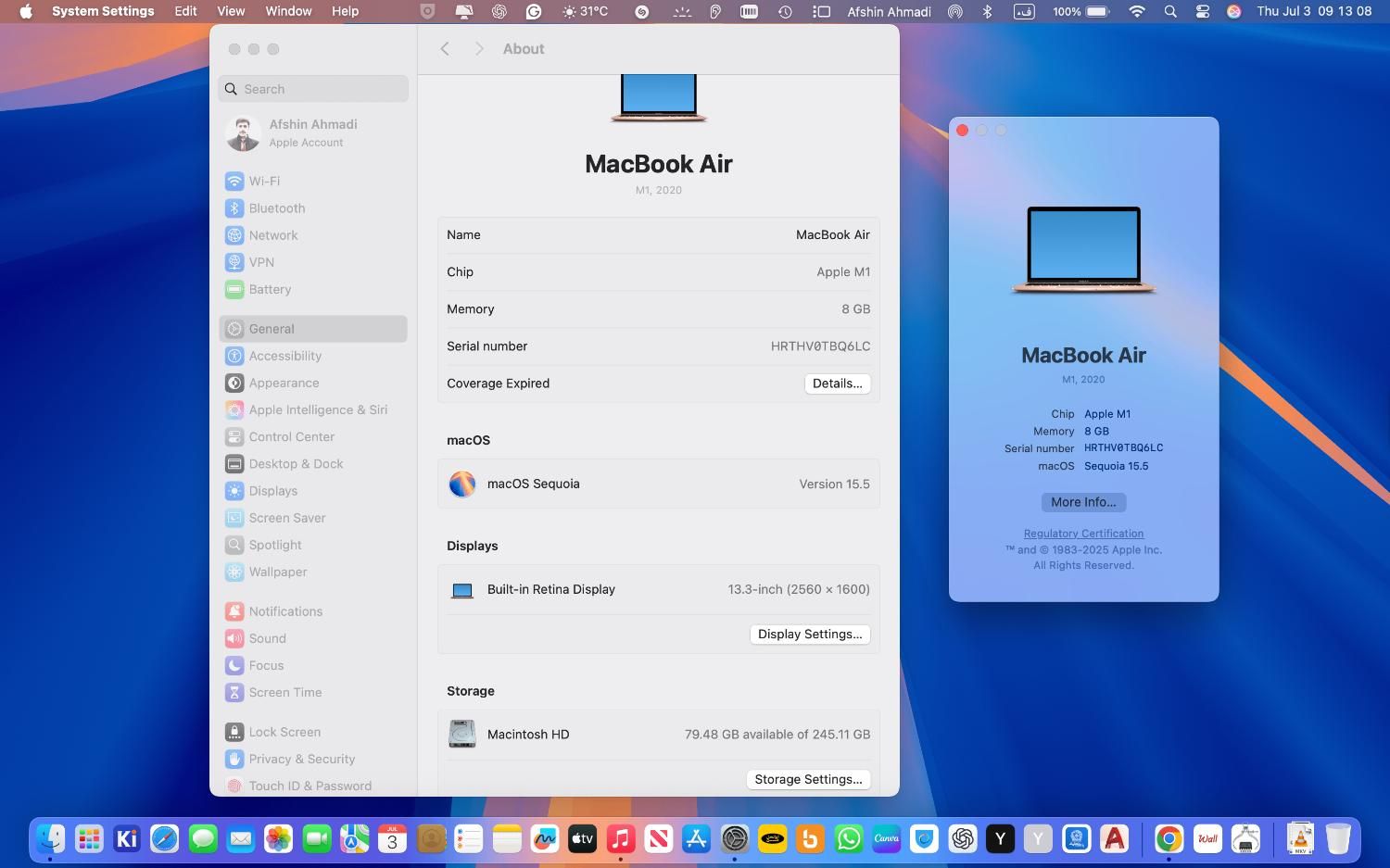Open Wi-Fi status in menu bar

tap(1136, 11)
